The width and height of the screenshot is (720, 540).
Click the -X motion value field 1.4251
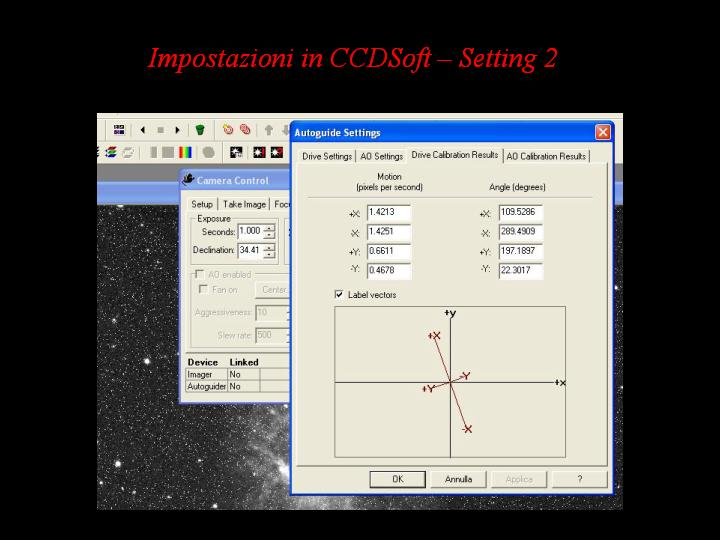pos(389,232)
